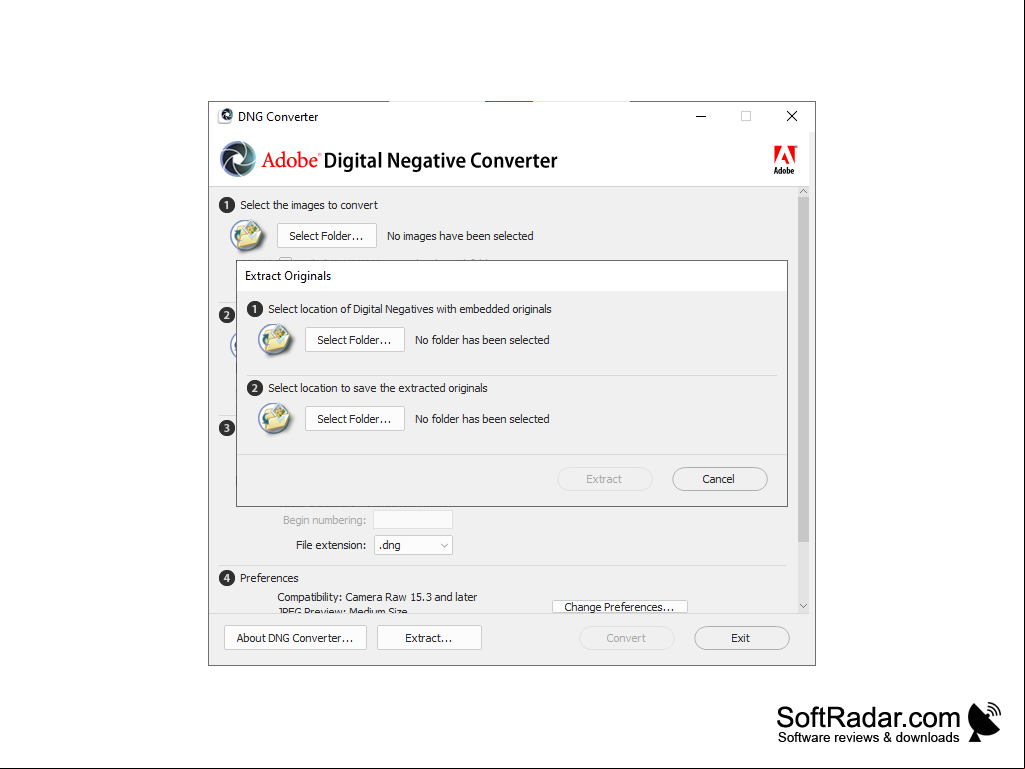Click the title bar DNG Converter app icon
1025x769 pixels.
click(226, 116)
